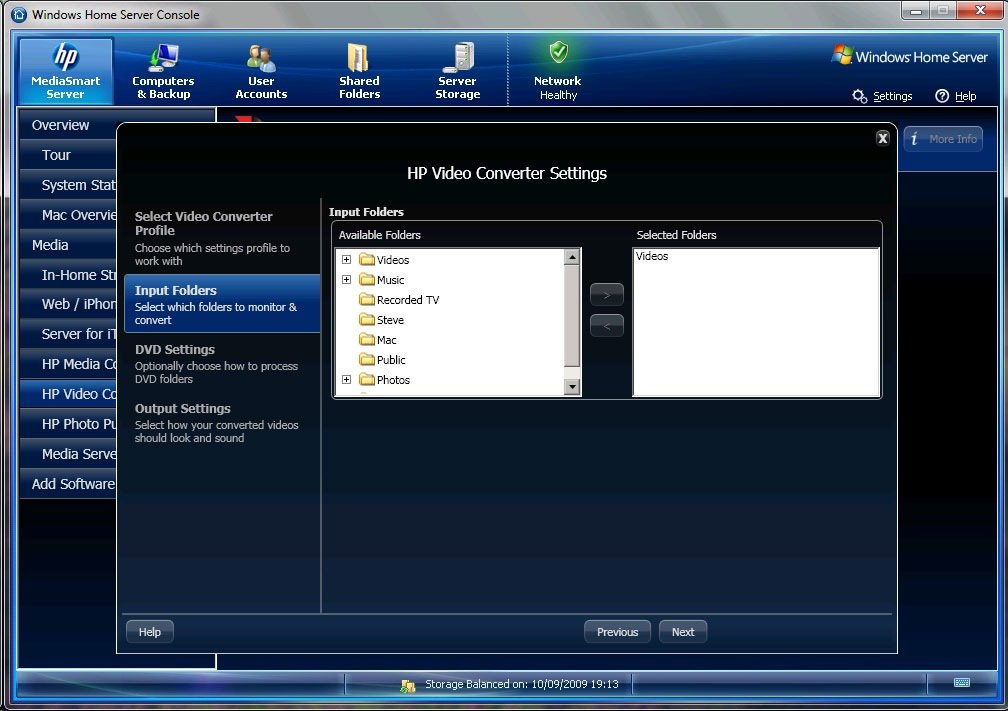Click the Recorded TV folder name
This screenshot has width=1008, height=711.
point(408,300)
